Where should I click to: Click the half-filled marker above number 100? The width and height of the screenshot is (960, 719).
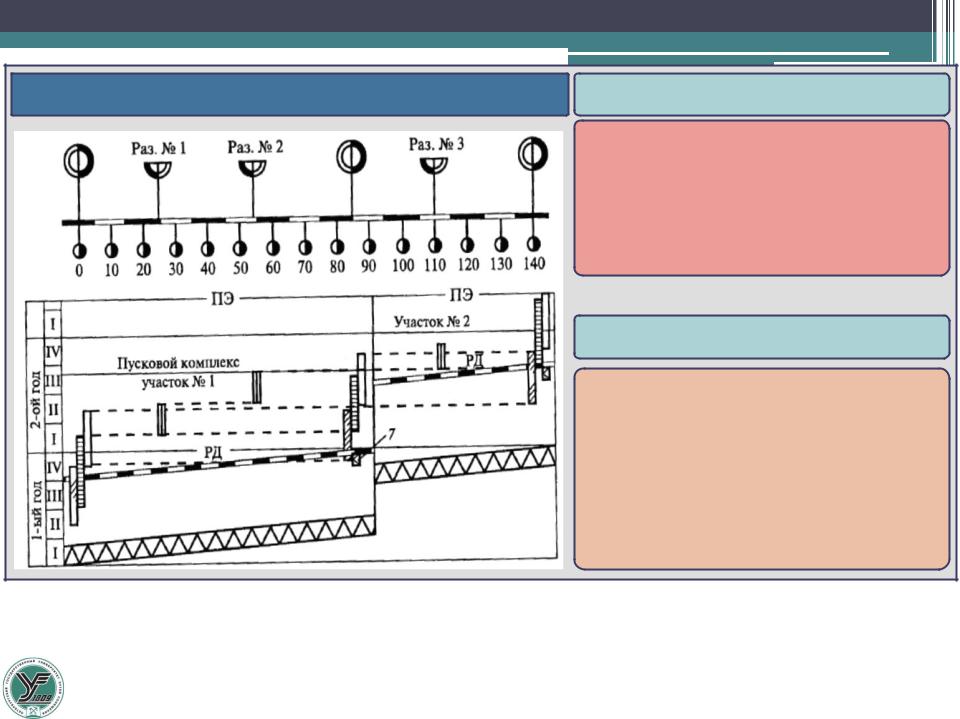pyautogui.click(x=402, y=246)
